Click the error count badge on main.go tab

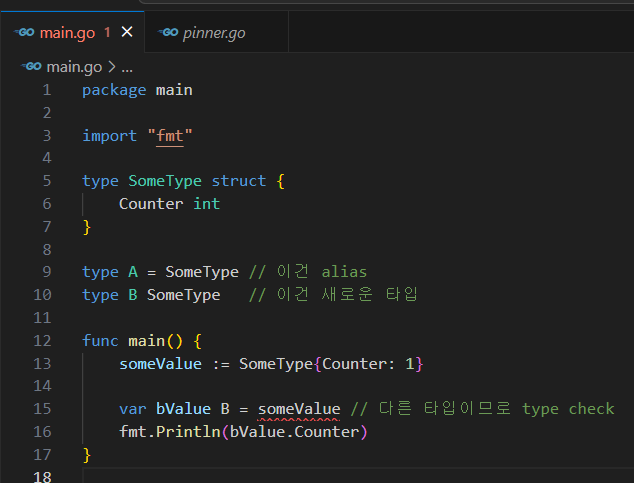107,33
